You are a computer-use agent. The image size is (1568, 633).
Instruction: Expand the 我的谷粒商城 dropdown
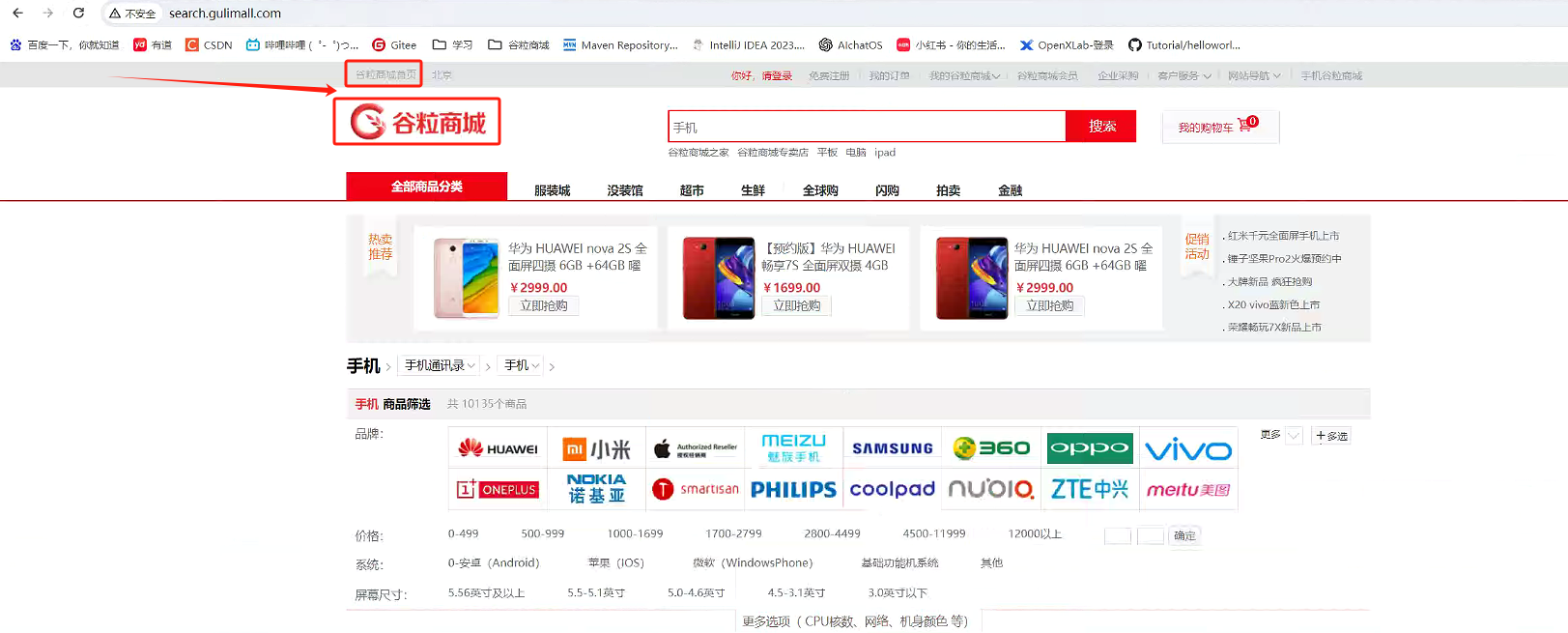click(x=964, y=75)
